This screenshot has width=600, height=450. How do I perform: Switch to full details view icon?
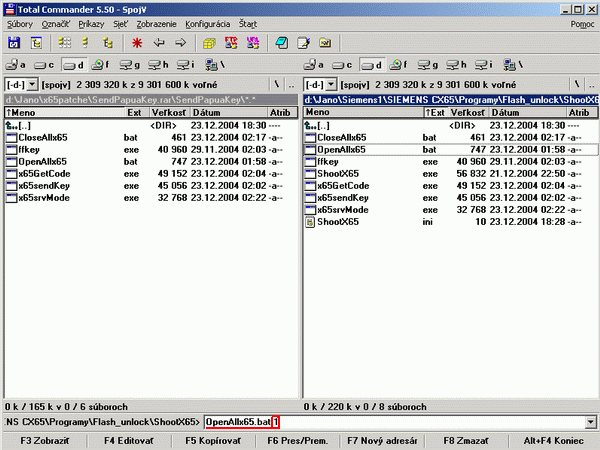tap(86, 42)
